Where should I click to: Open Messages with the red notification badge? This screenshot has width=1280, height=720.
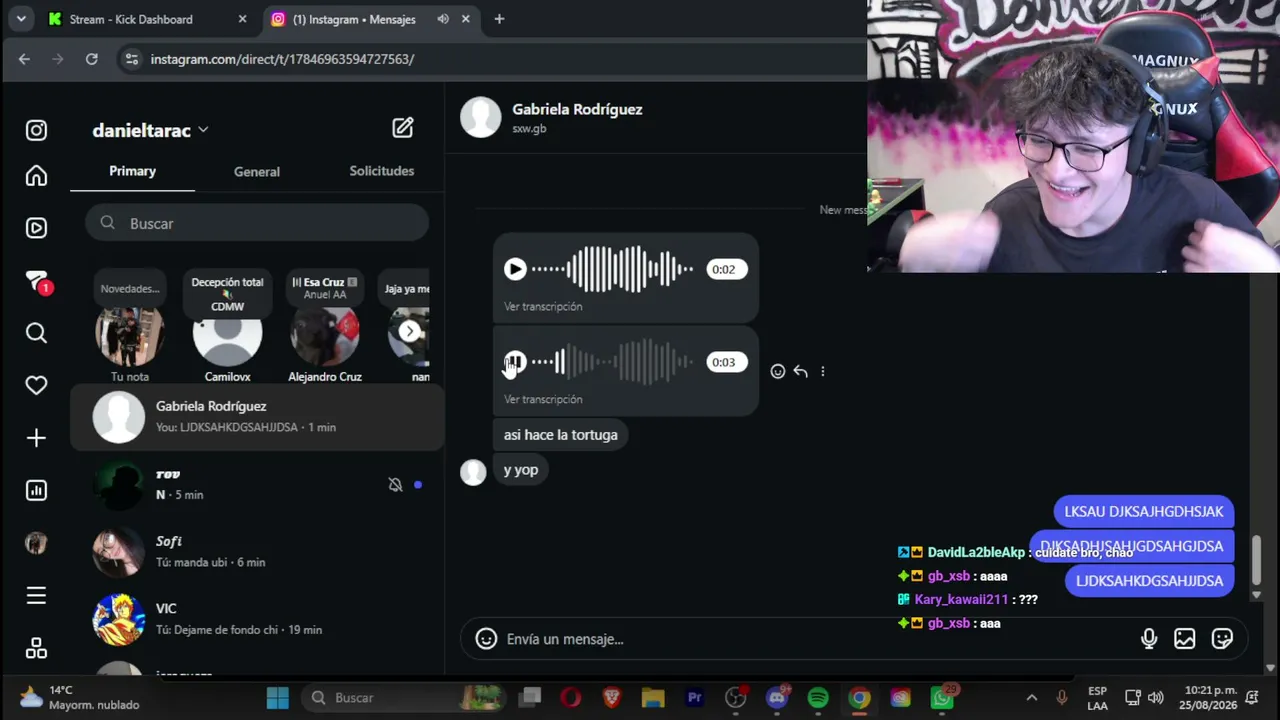[x=37, y=282]
